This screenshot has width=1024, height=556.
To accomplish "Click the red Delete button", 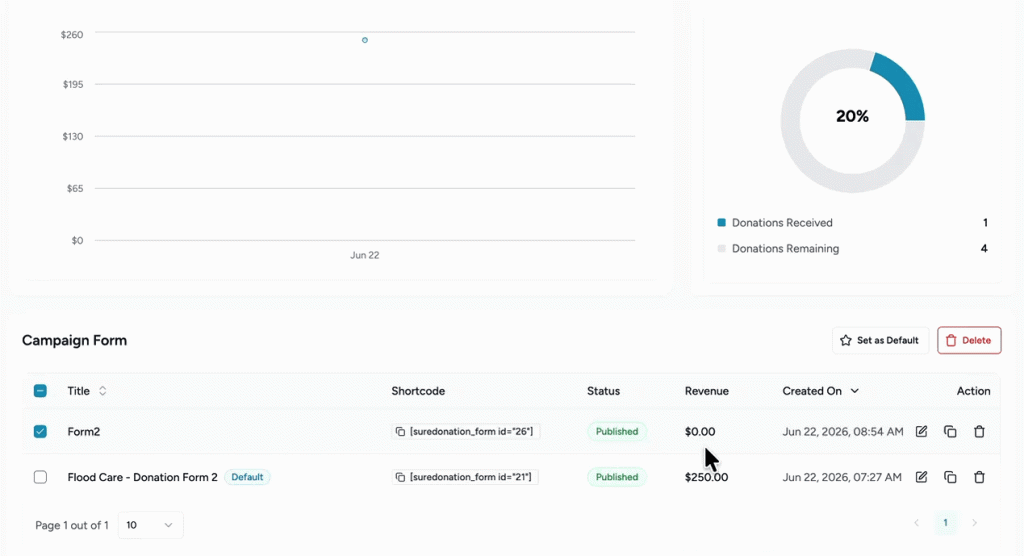I will [969, 340].
